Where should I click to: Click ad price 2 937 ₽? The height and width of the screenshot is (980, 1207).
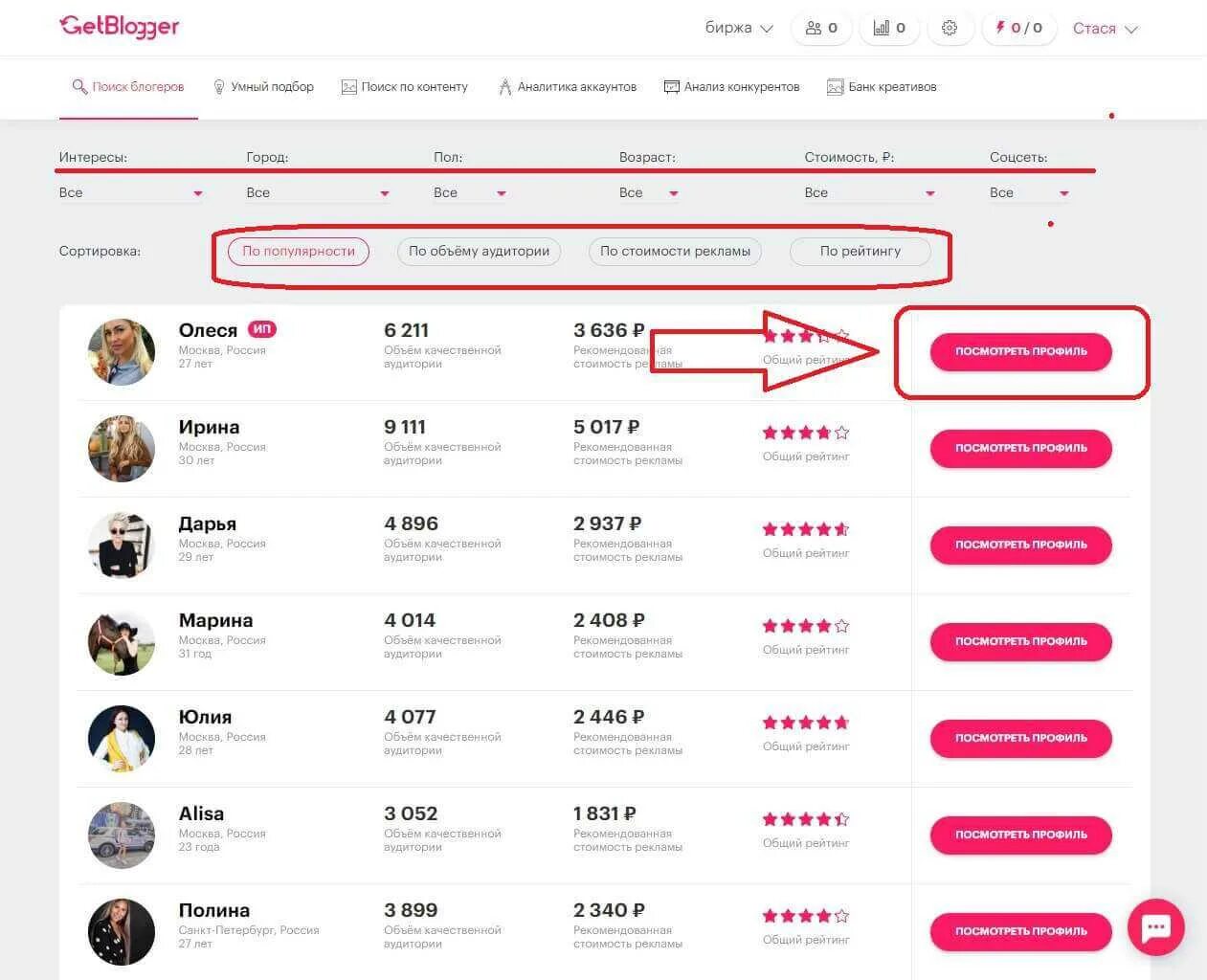tap(608, 523)
